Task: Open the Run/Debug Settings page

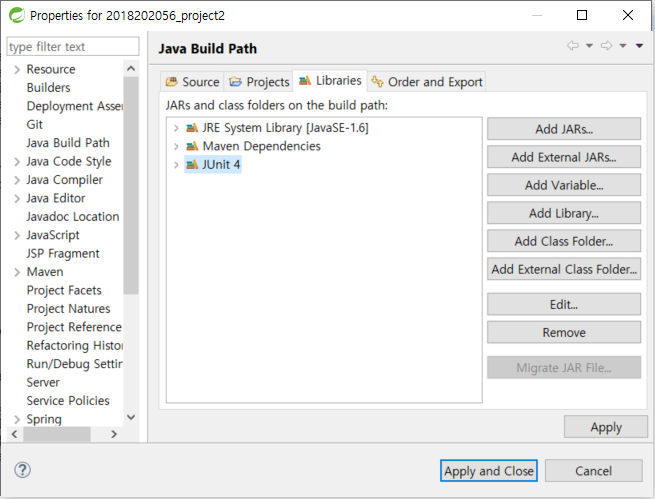Action: (75, 363)
